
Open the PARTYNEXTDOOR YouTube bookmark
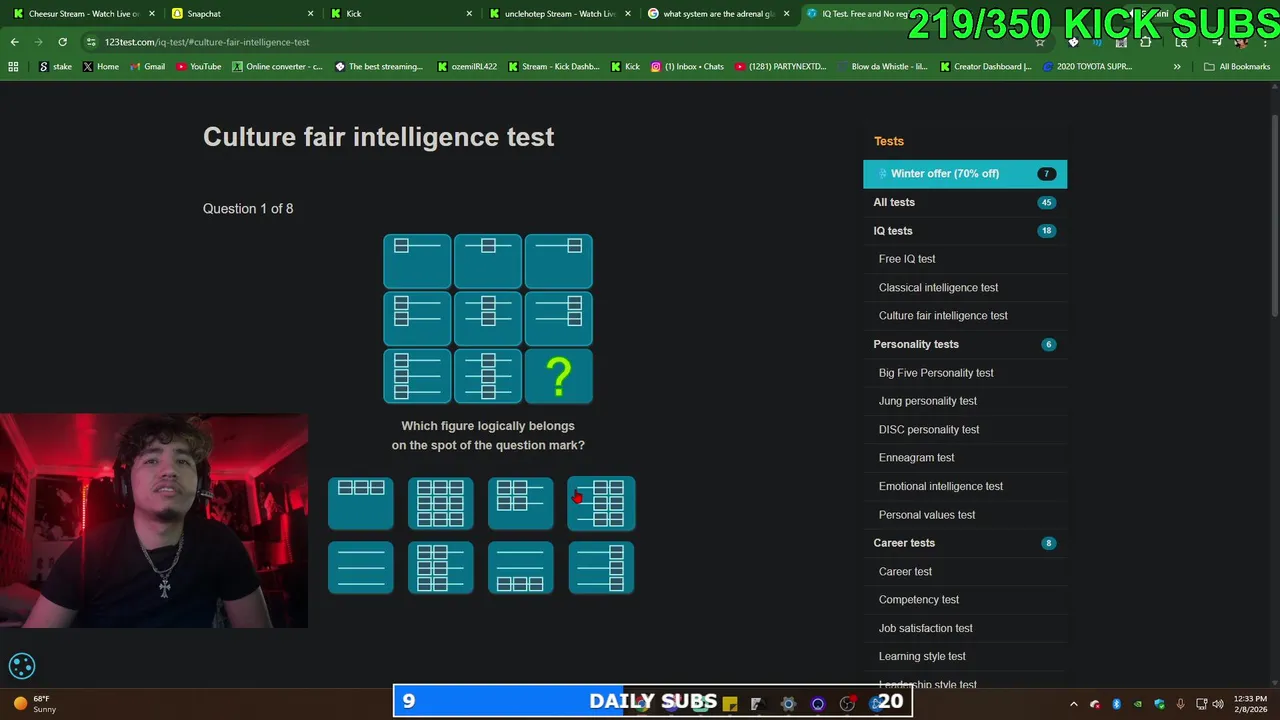(x=780, y=67)
